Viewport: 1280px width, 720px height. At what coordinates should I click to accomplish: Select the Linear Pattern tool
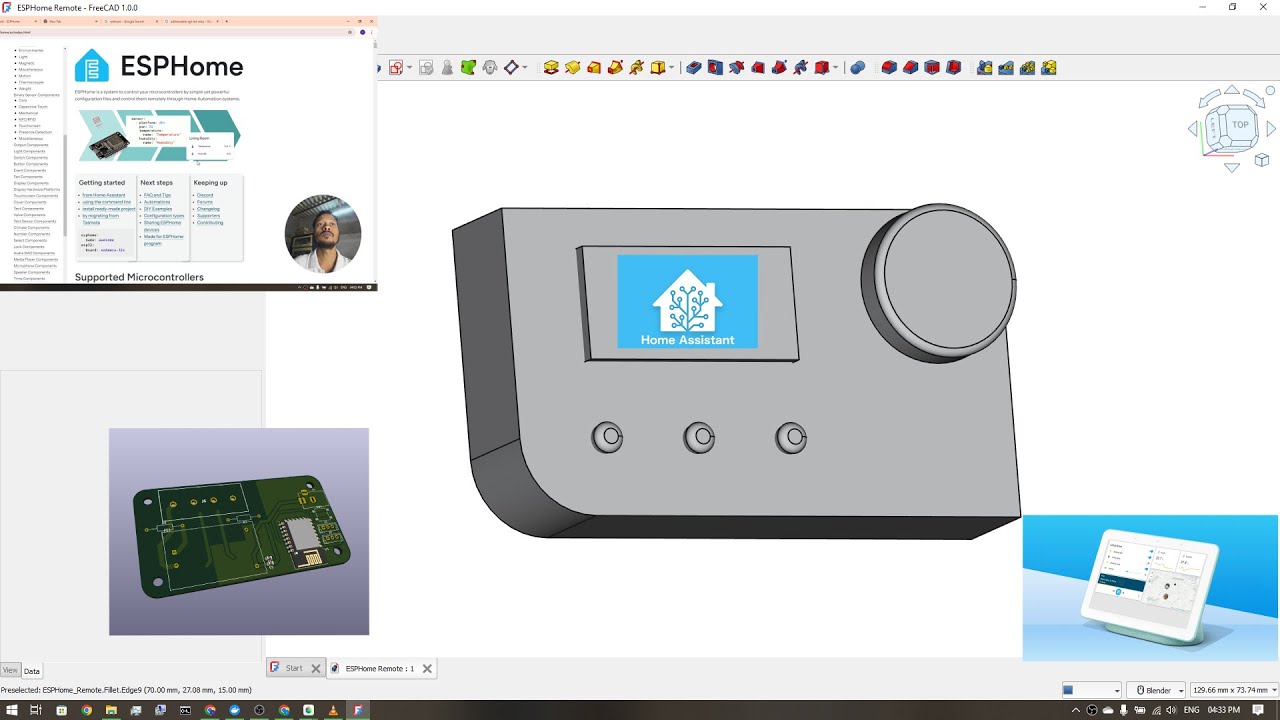click(1006, 68)
